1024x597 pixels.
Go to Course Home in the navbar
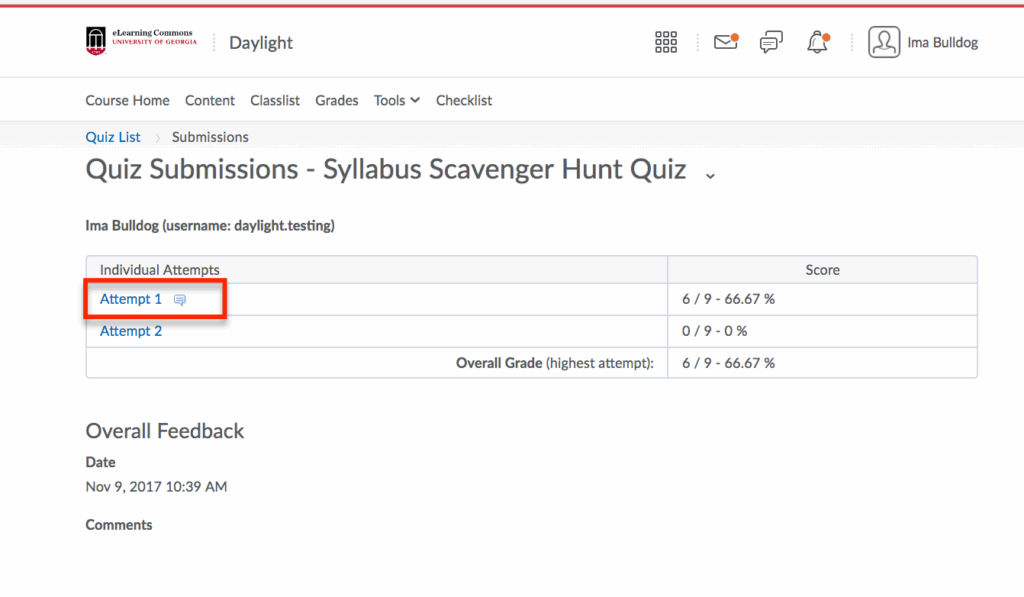[127, 100]
